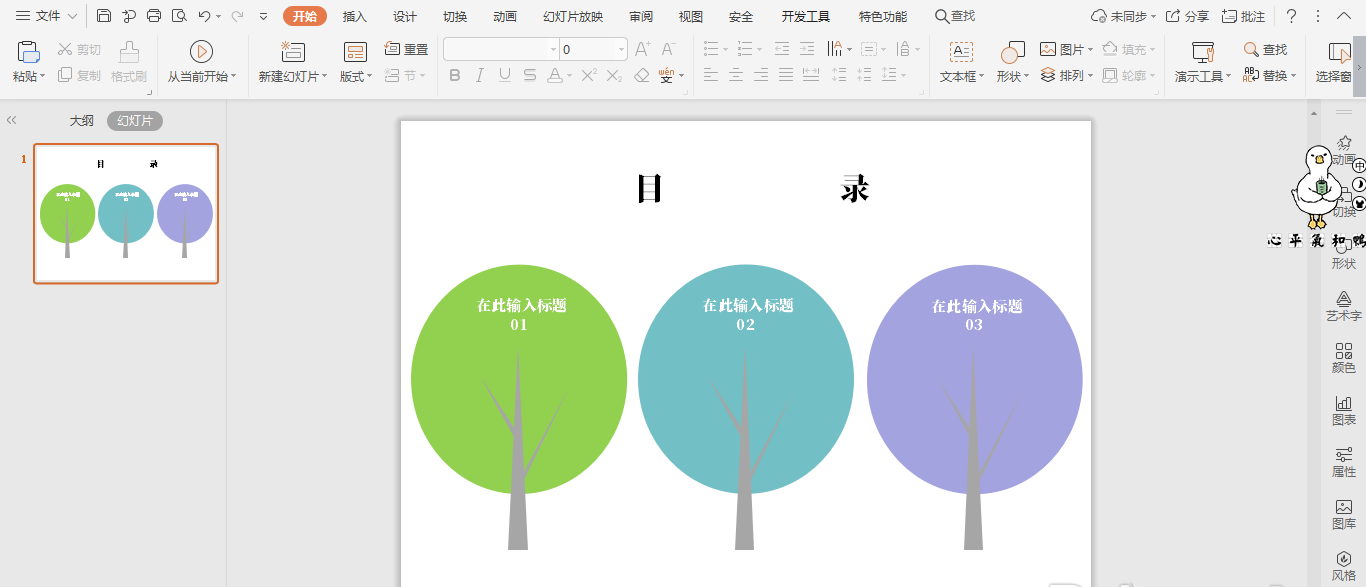Expand the 文件 file menu
This screenshot has width=1366, height=587.
pos(46,16)
